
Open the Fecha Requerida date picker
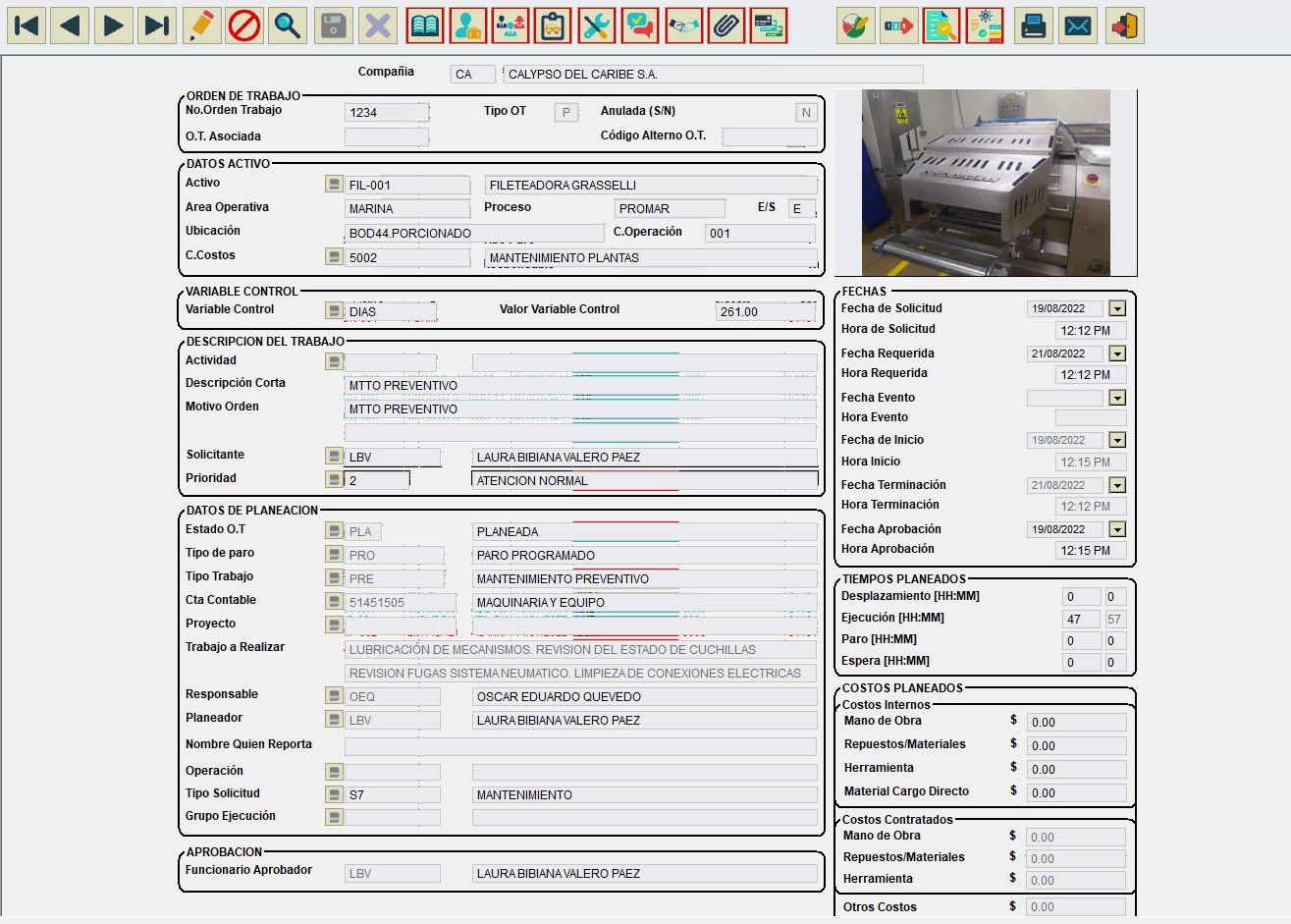point(1117,353)
